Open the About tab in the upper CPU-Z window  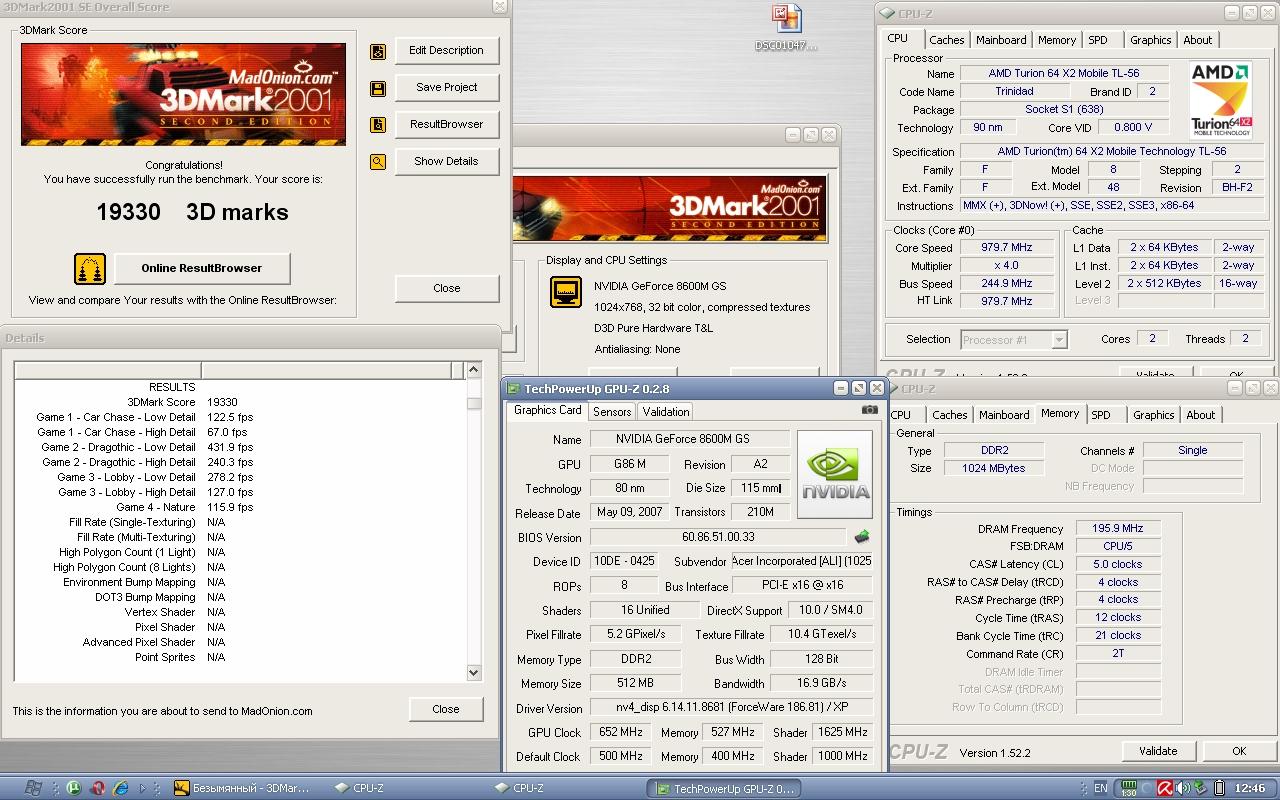(x=1198, y=40)
